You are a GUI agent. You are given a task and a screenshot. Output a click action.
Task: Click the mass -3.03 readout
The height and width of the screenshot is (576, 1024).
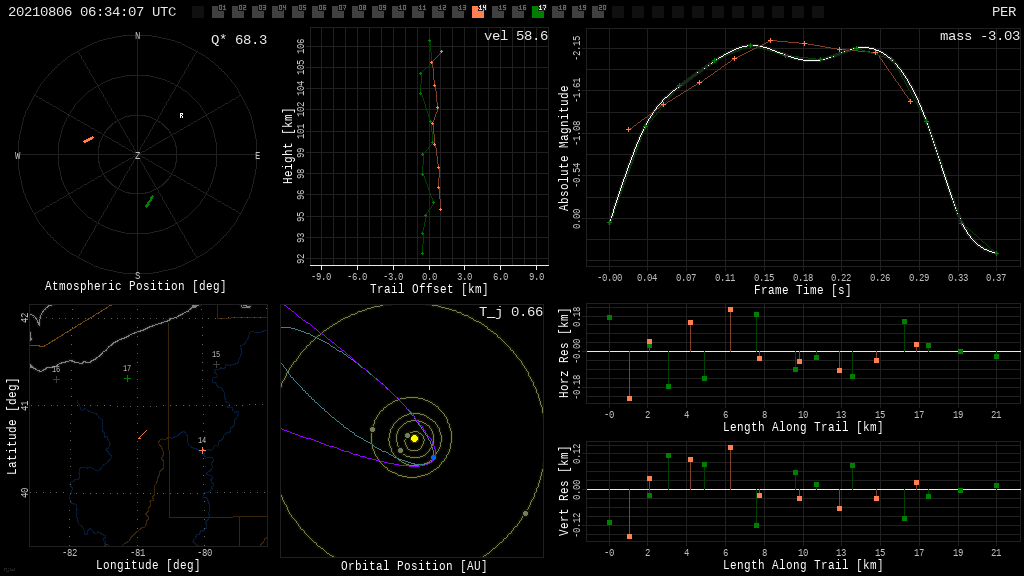pos(979,36)
